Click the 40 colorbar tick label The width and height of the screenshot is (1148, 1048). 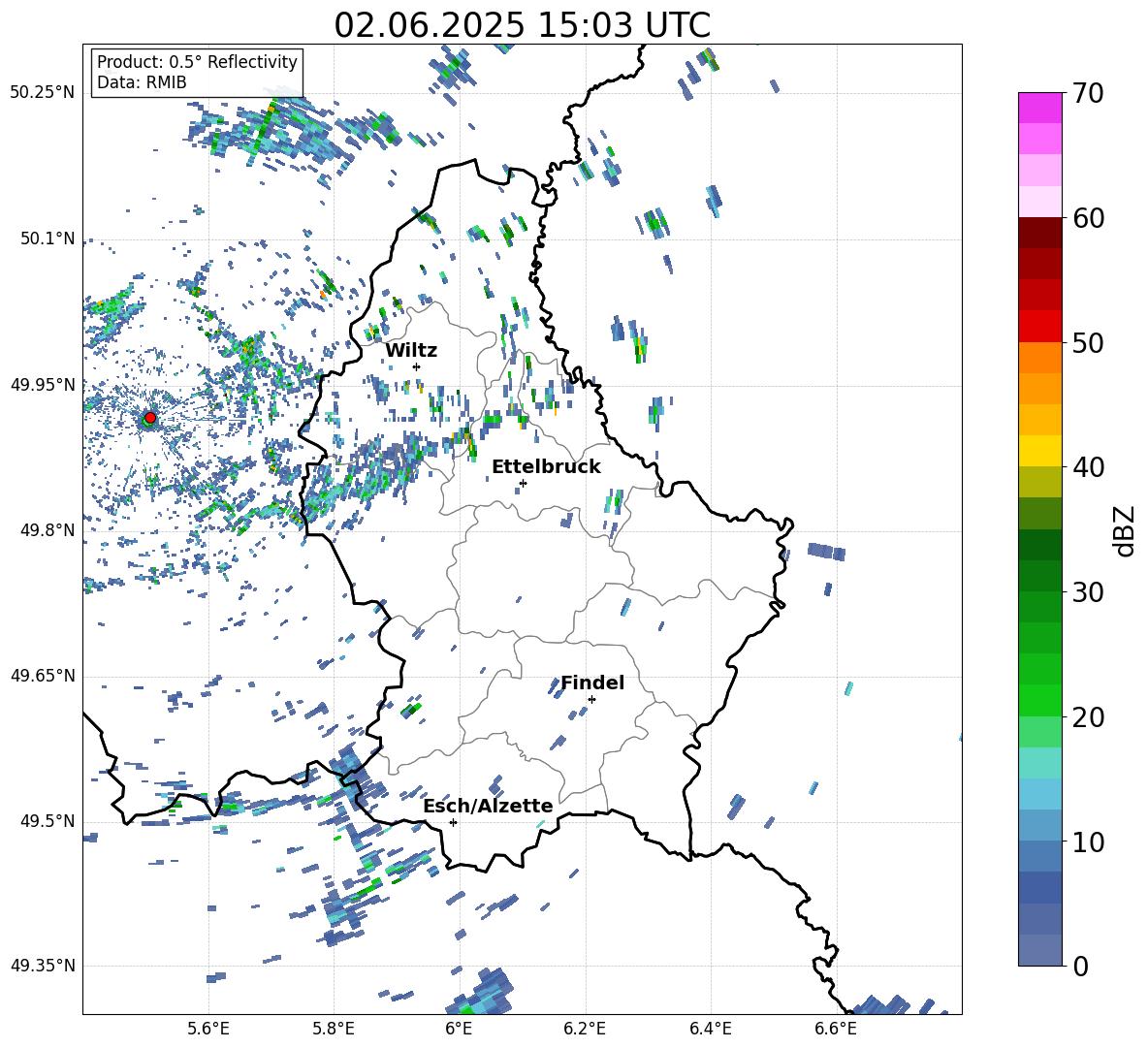pos(1087,467)
